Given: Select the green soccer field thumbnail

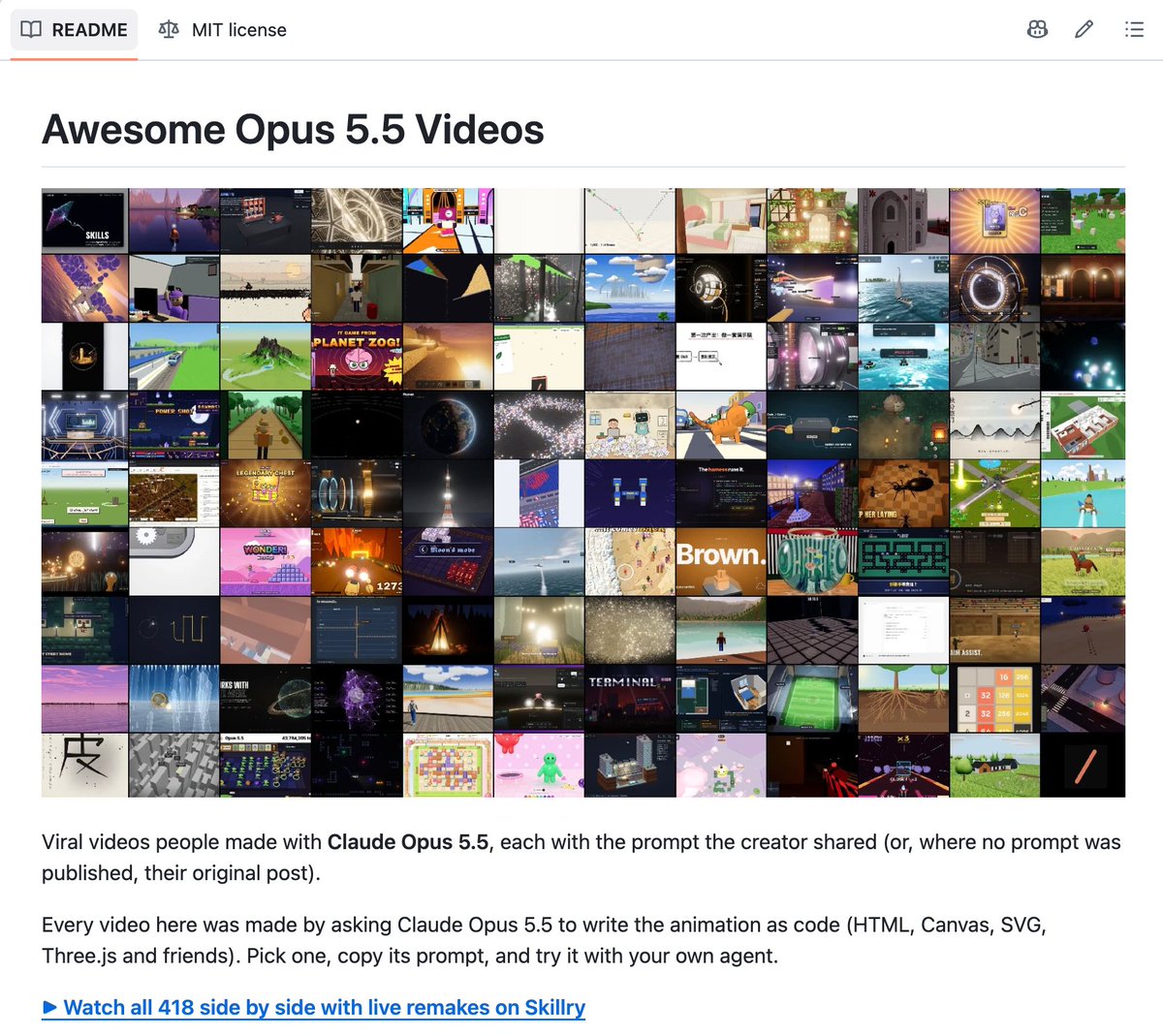Looking at the screenshot, I should click(x=812, y=698).
